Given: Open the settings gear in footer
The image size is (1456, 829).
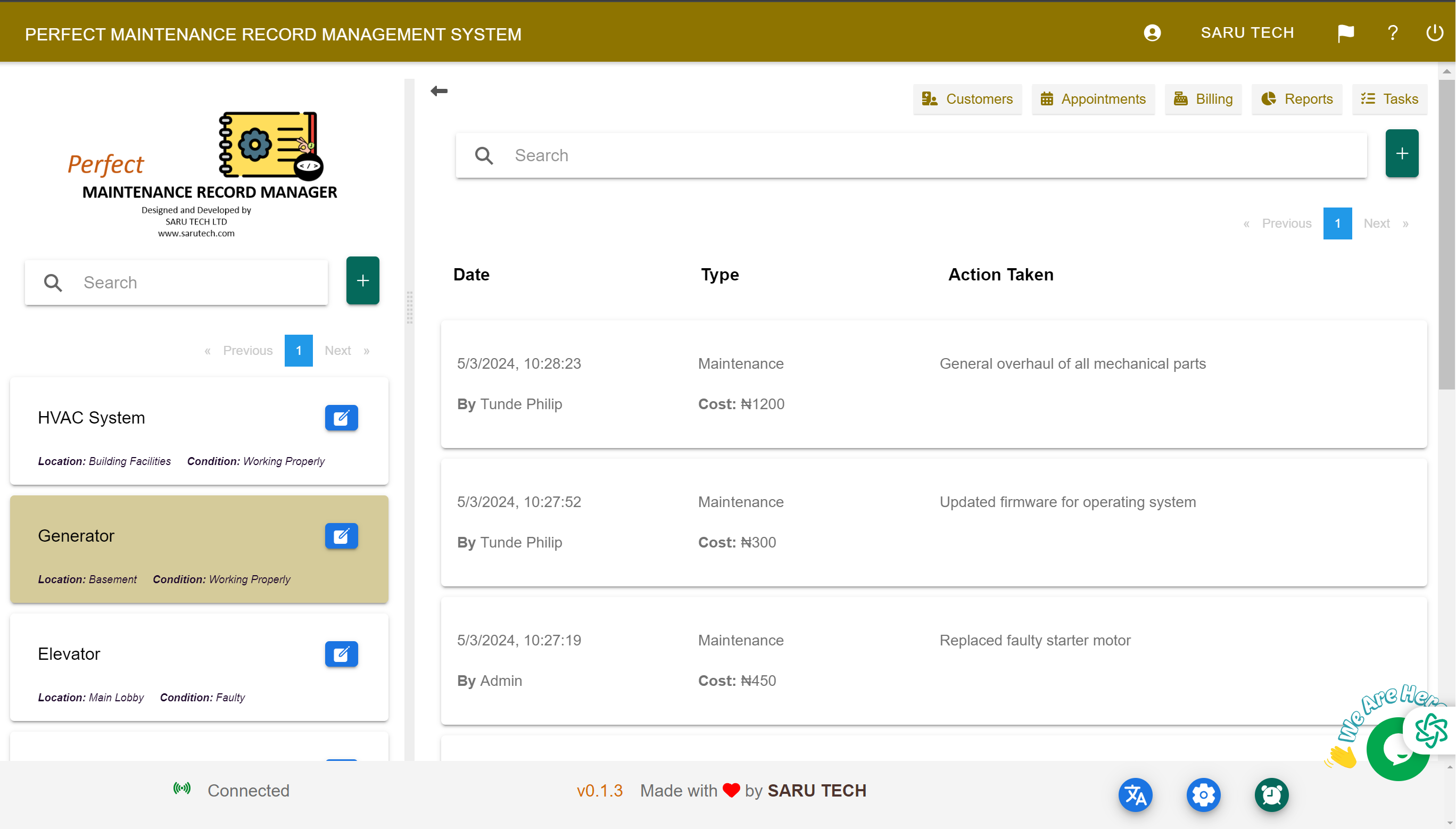Looking at the screenshot, I should tap(1204, 795).
